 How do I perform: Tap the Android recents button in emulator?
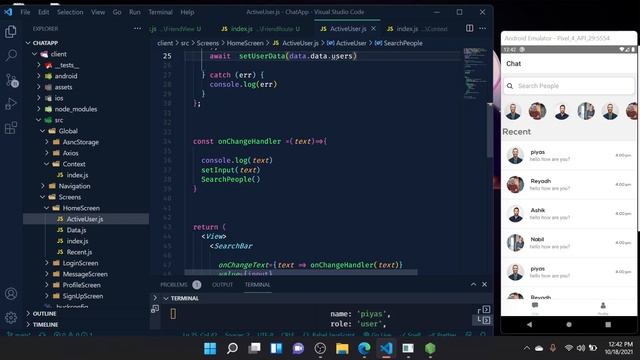pos(608,324)
